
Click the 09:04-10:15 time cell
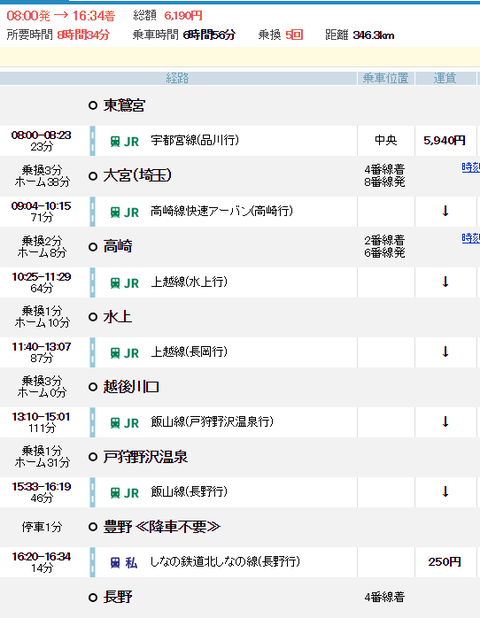coord(41,212)
